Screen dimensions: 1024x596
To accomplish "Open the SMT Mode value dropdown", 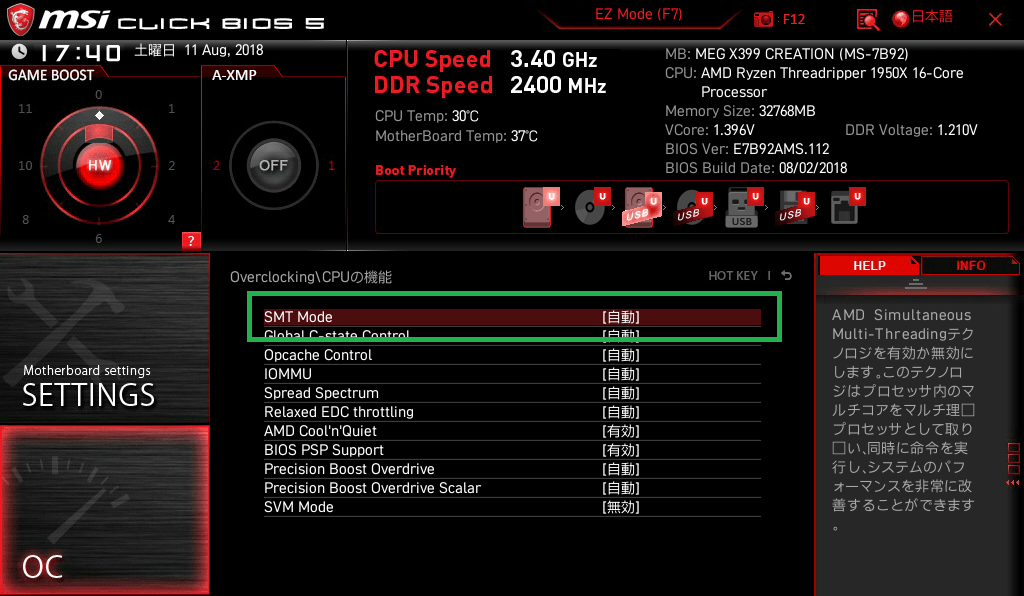I will click(620, 317).
